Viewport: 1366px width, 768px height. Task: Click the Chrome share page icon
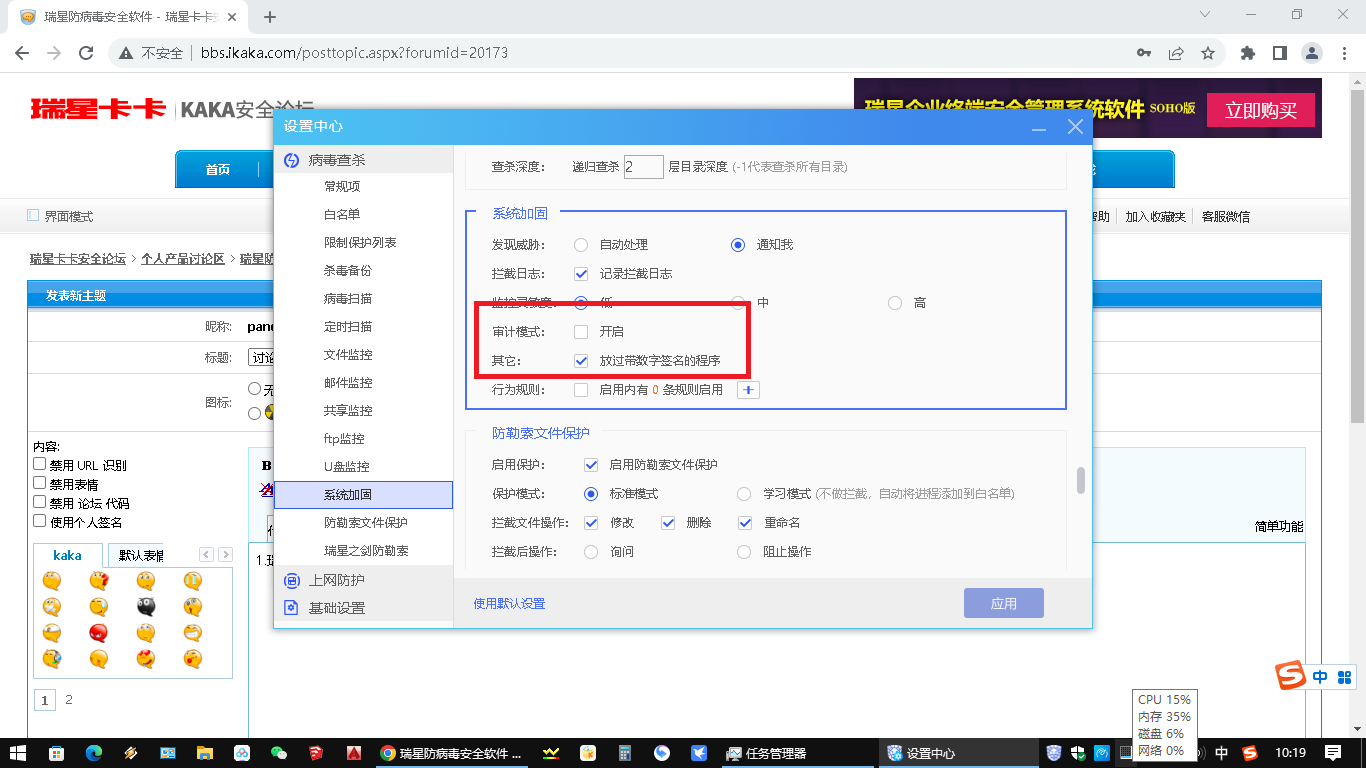point(1176,53)
